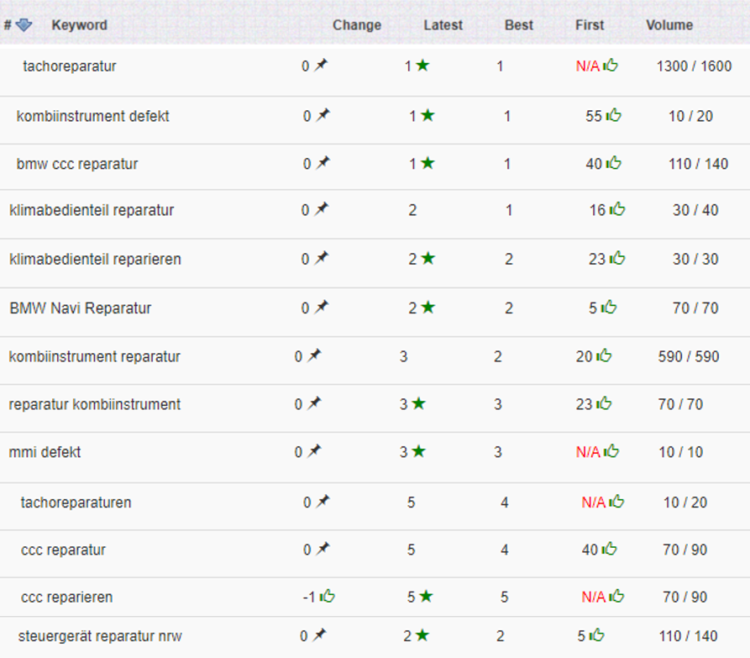Click thumbs-up next to 16 in First column
Image resolution: width=750 pixels, height=658 pixels.
618,208
